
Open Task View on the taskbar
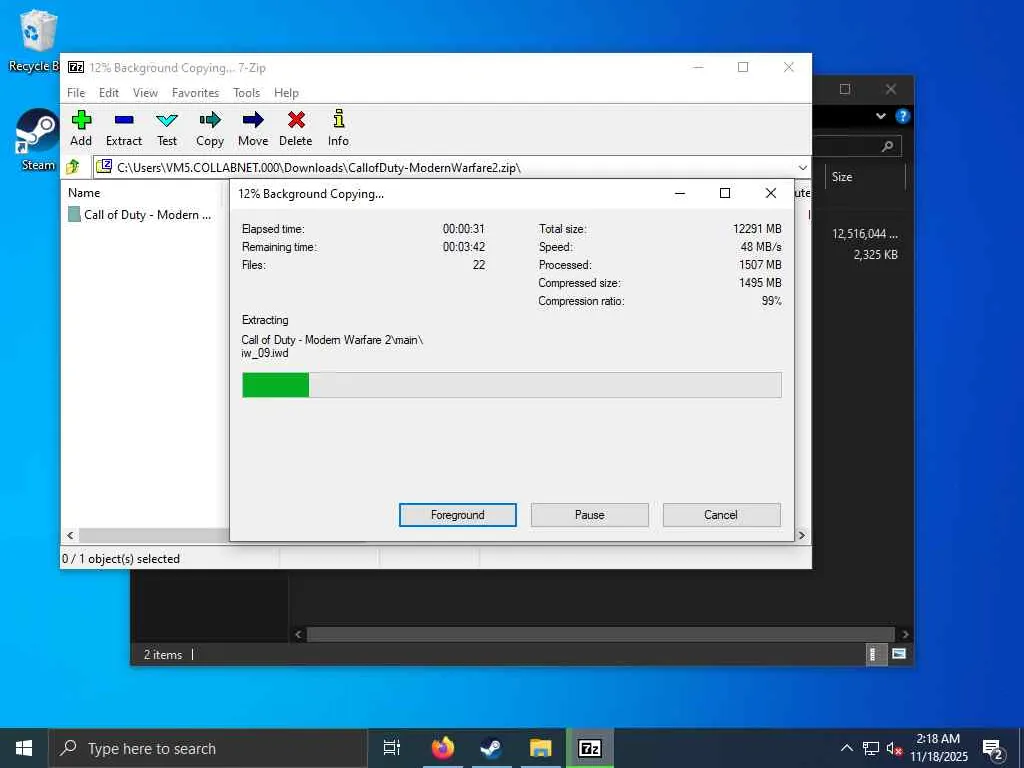tap(392, 748)
